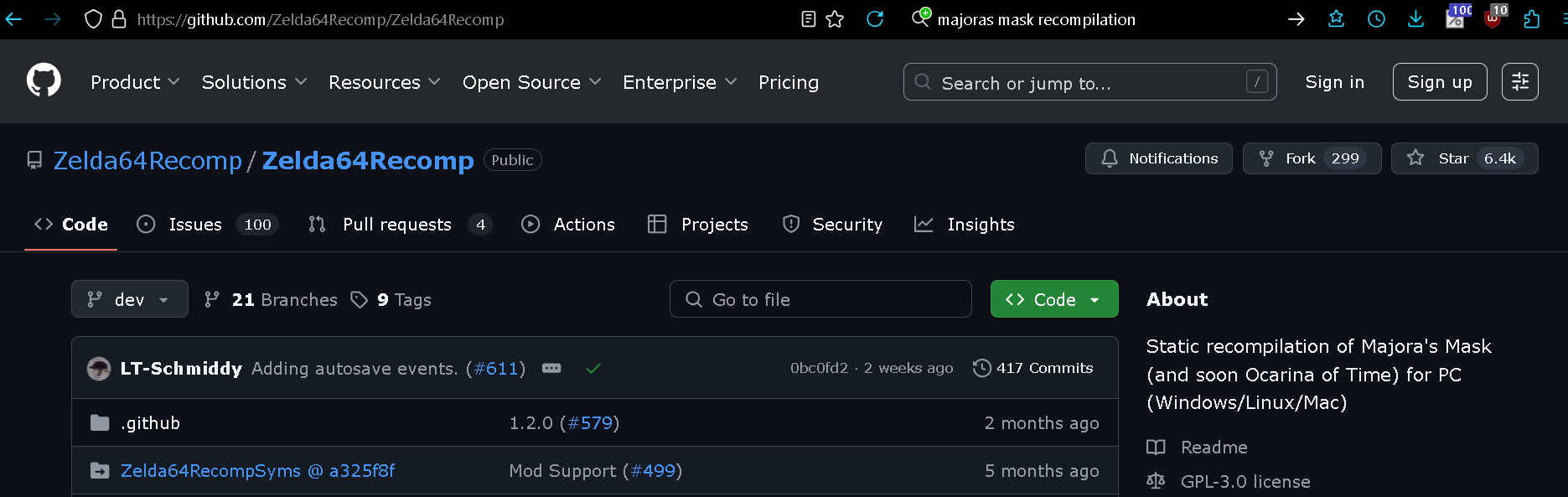This screenshot has width=1568, height=497.
Task: Expand the Resources menu
Action: tap(384, 82)
